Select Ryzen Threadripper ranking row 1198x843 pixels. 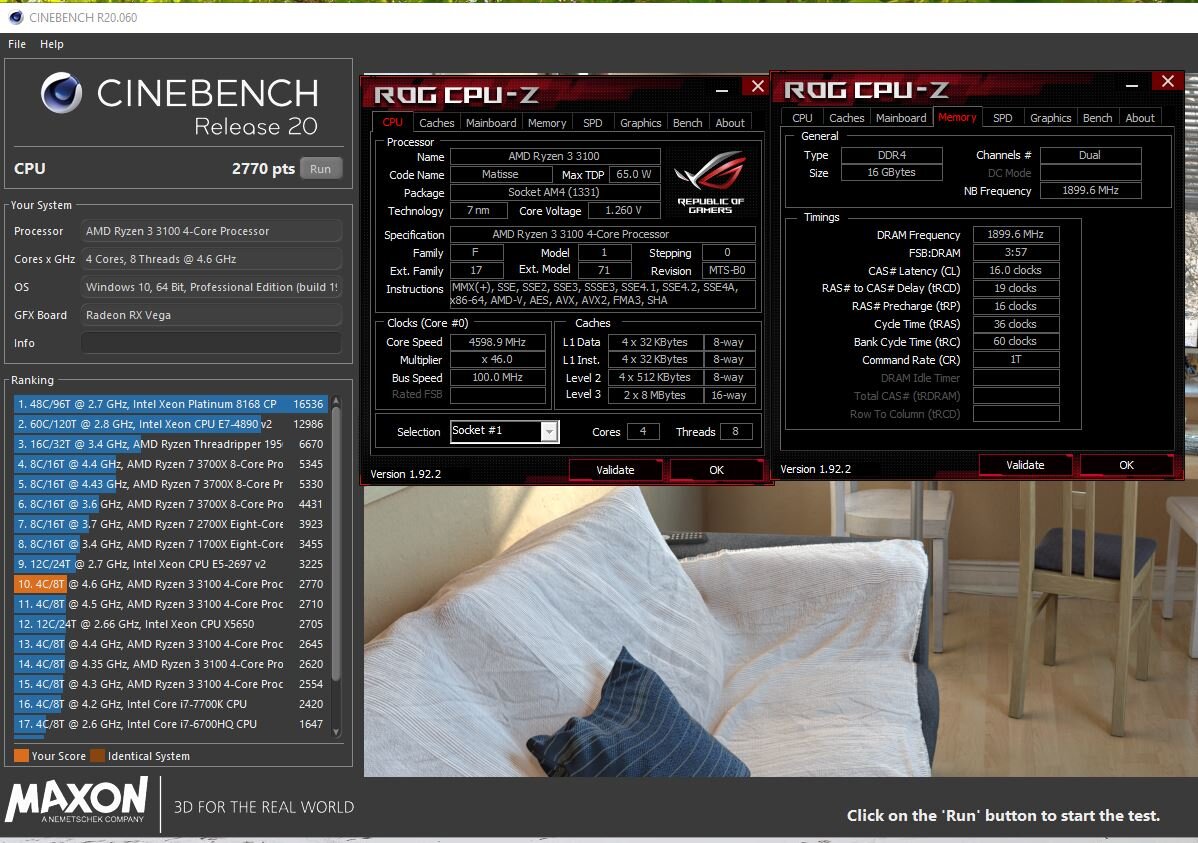point(170,444)
